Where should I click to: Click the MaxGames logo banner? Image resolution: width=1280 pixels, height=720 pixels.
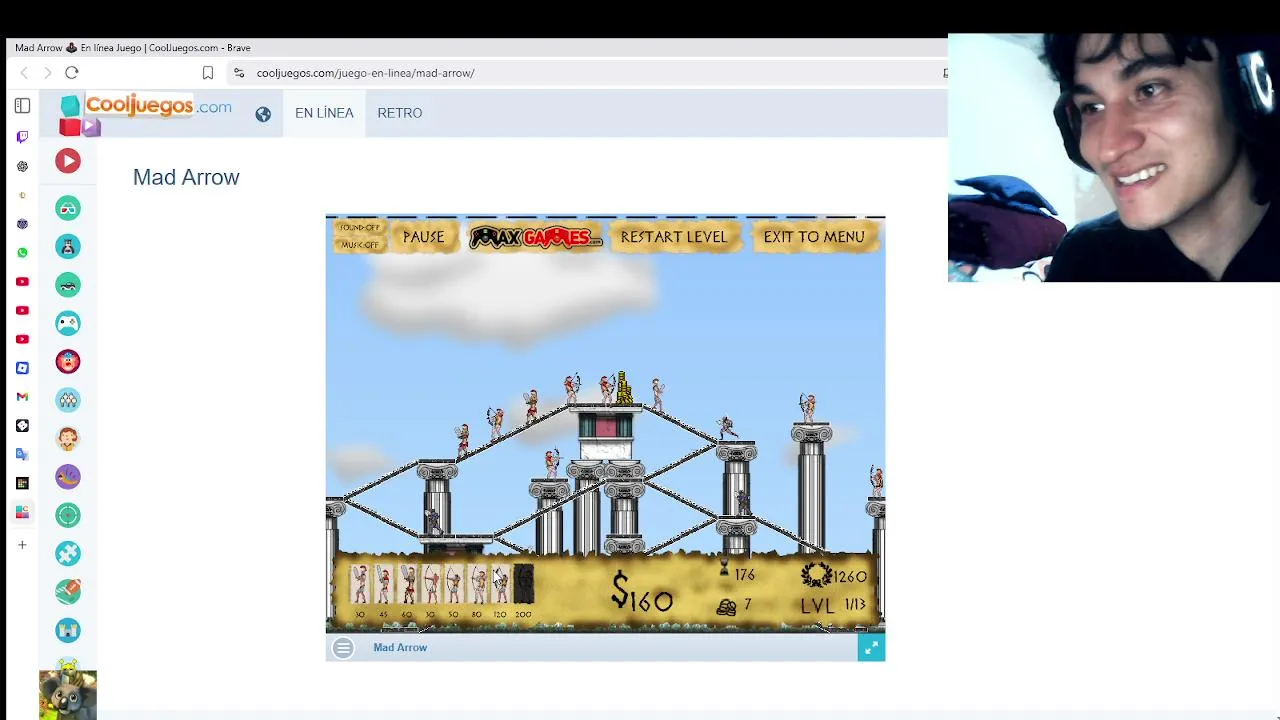(535, 237)
